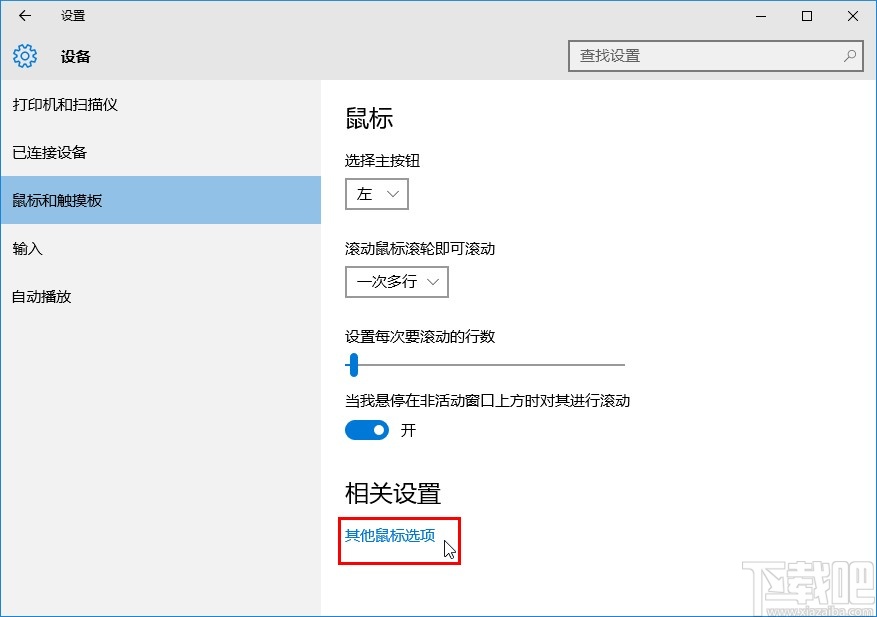Click the back arrow in the title bar
This screenshot has height=617, width=877.
click(x=22, y=15)
